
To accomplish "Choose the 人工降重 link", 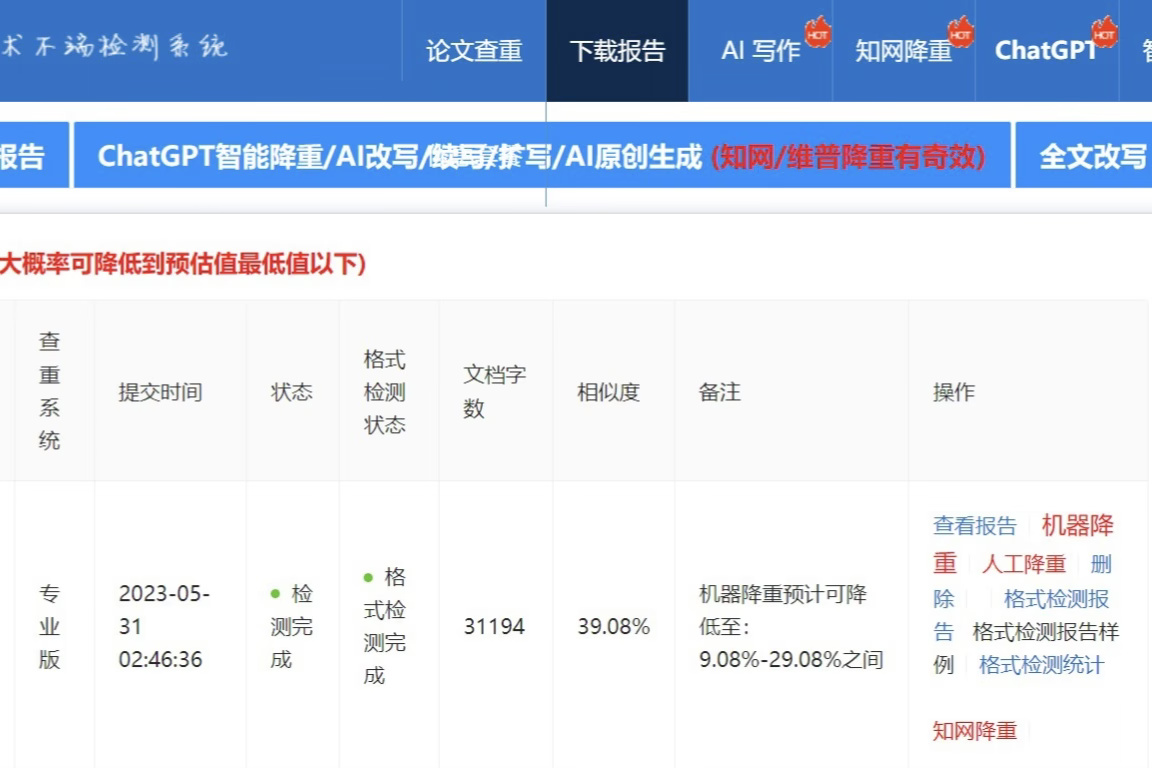I will [1024, 564].
